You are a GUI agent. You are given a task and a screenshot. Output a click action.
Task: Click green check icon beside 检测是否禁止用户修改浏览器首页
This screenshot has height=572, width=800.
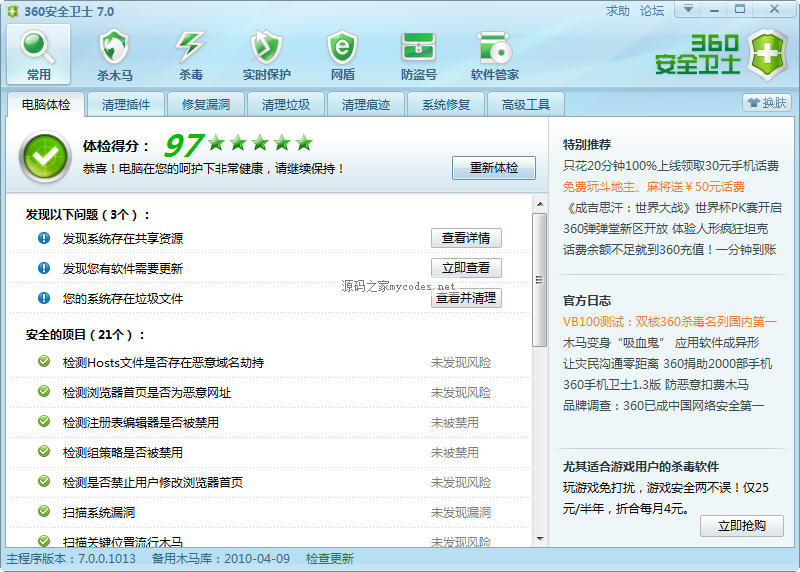(44, 482)
